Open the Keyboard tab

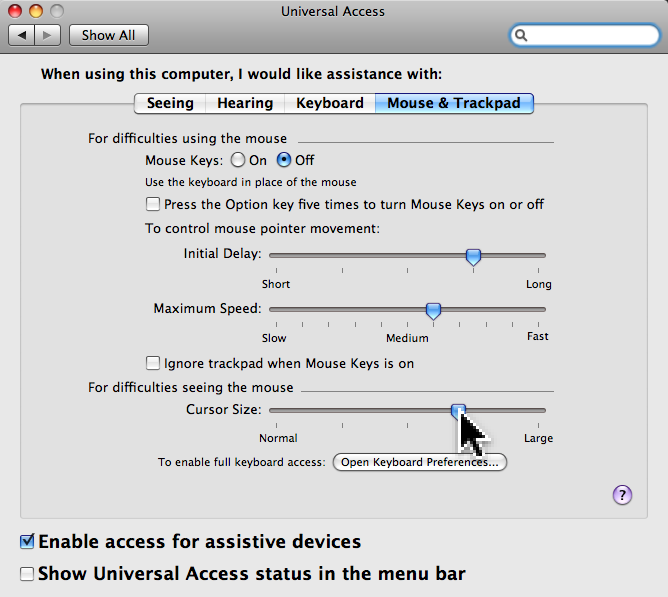click(x=330, y=104)
